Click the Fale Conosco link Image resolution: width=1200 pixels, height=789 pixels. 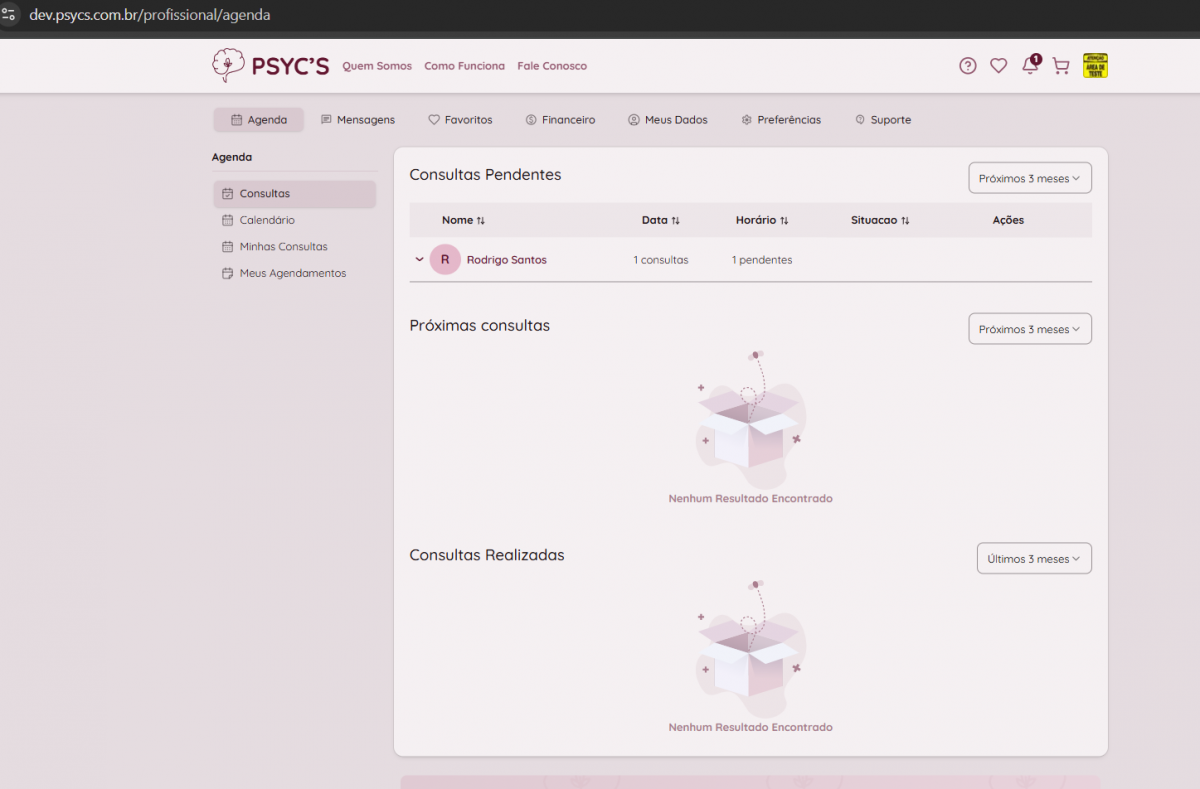point(552,66)
